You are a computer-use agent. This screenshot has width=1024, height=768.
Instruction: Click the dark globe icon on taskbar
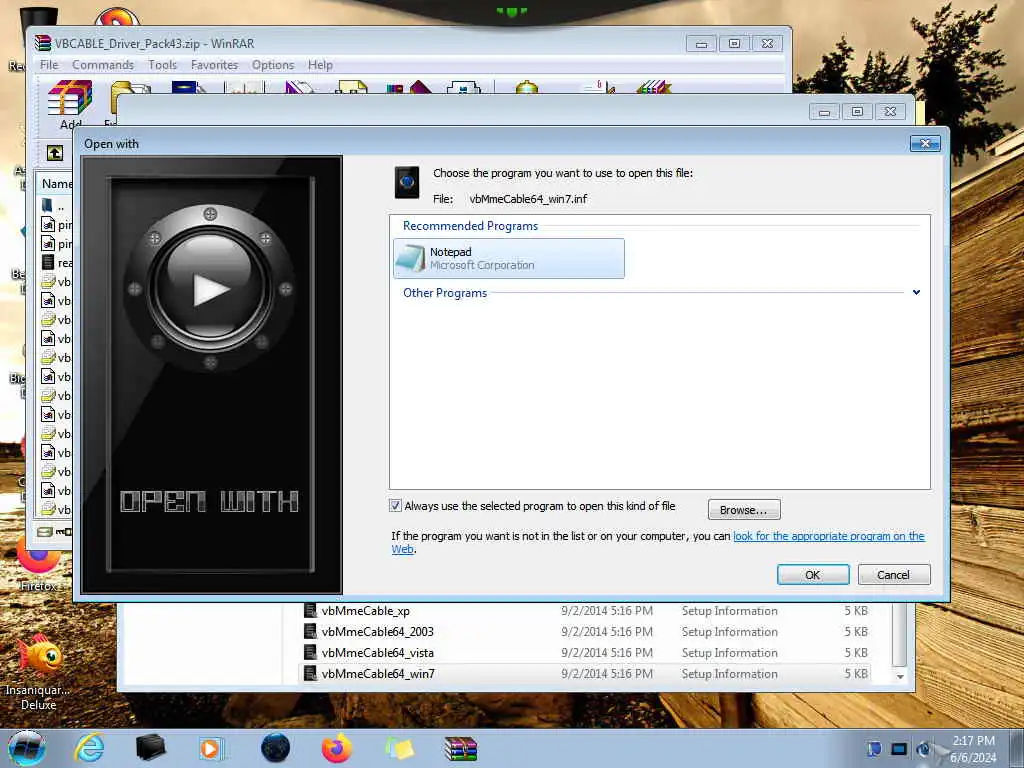[x=276, y=748]
